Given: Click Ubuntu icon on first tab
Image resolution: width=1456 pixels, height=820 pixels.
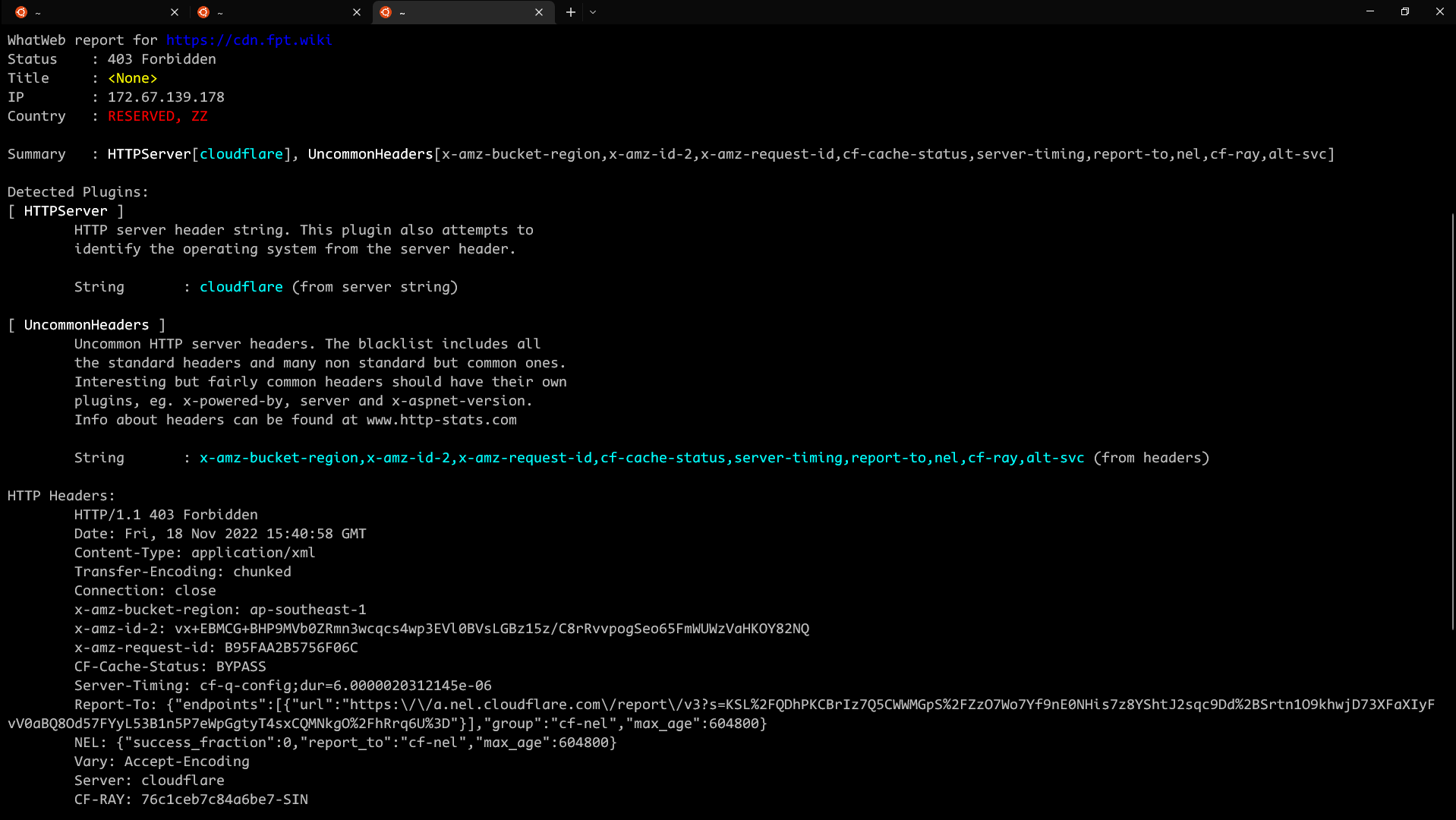Looking at the screenshot, I should click(x=21, y=12).
